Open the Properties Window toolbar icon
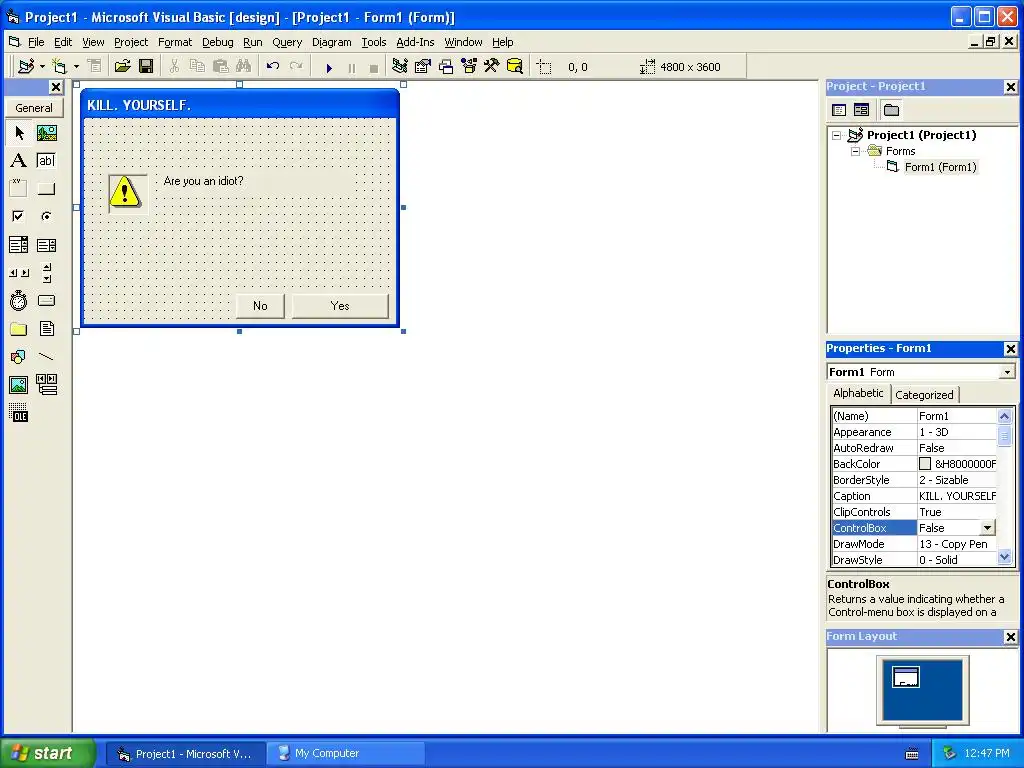This screenshot has width=1024, height=768. click(423, 67)
